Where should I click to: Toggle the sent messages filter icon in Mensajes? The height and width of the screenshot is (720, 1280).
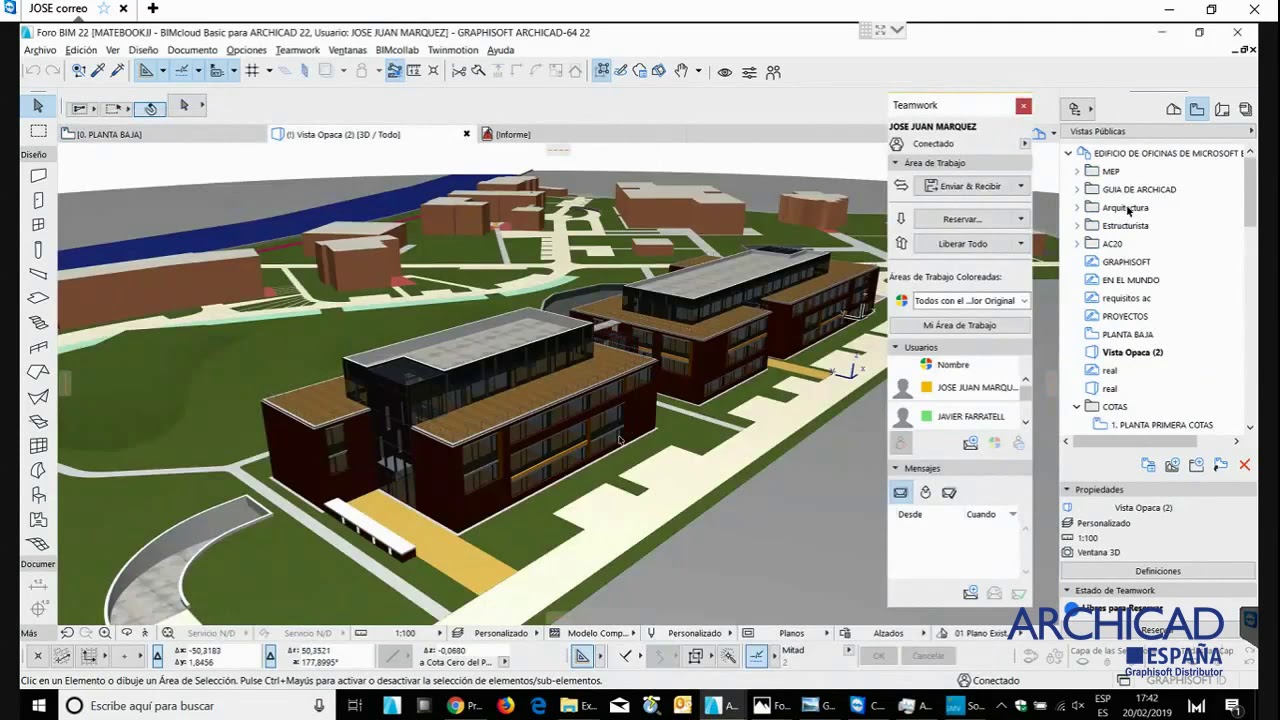coord(949,492)
